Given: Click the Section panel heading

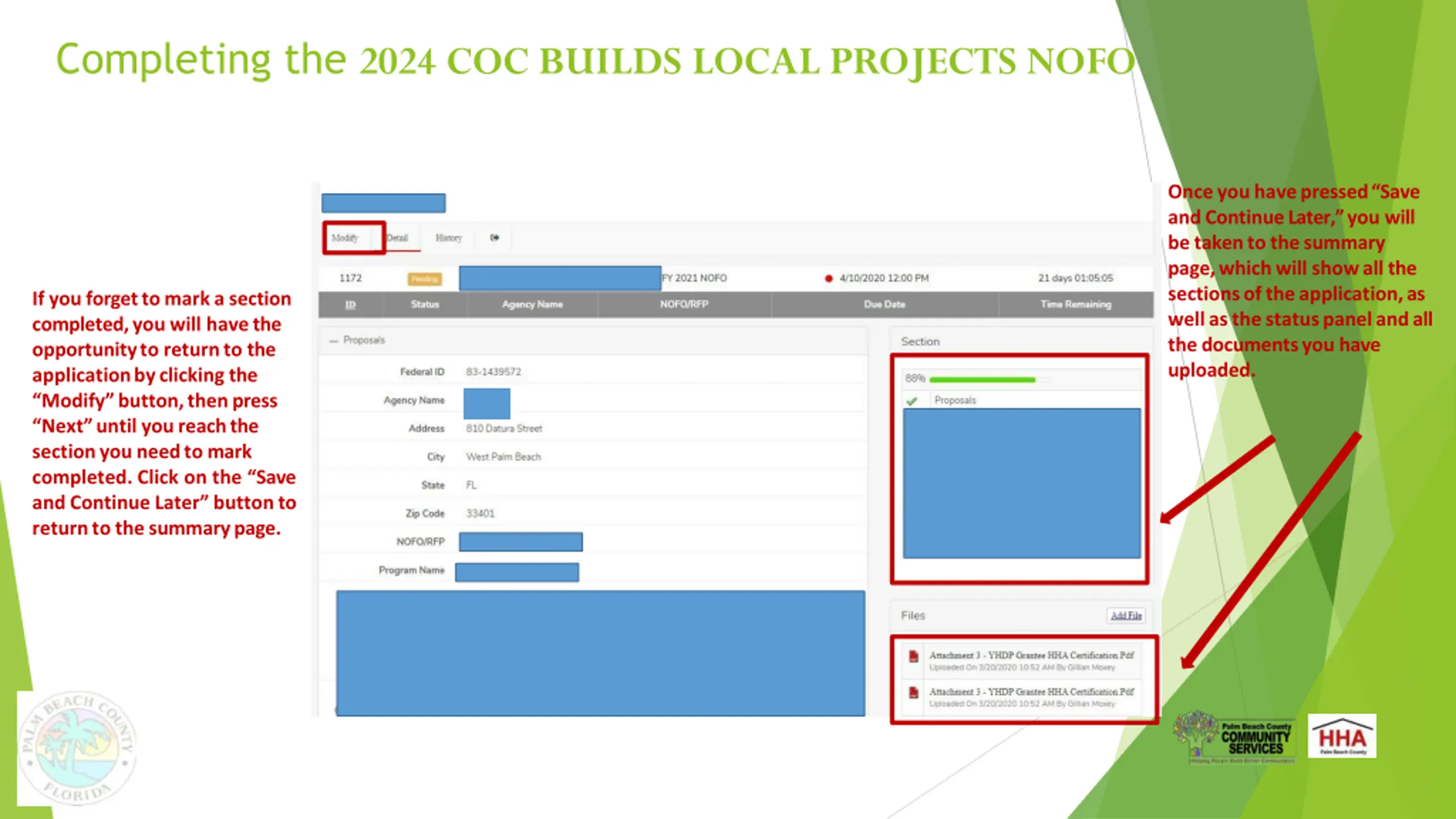Looking at the screenshot, I should coord(920,342).
